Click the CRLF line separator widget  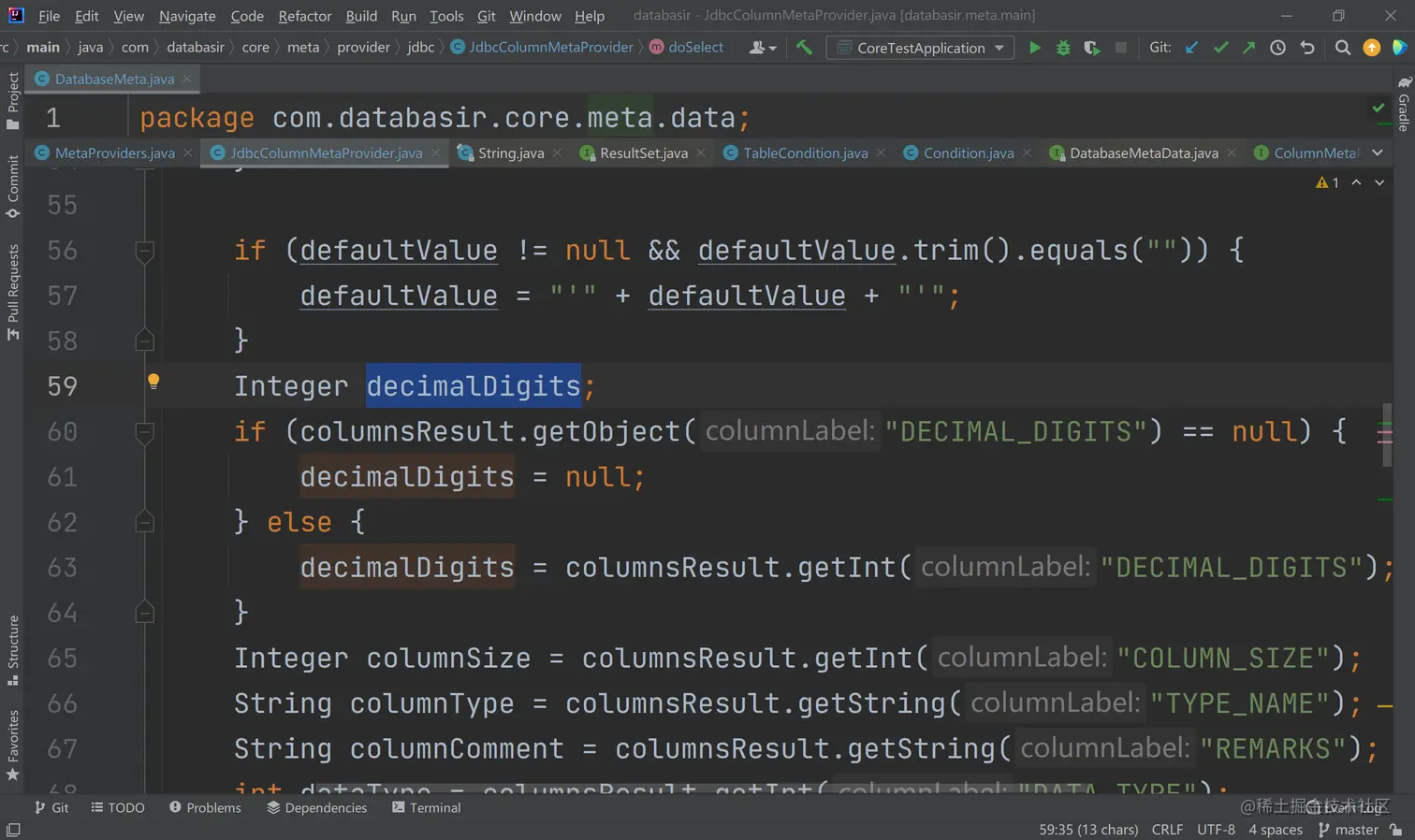click(x=1167, y=830)
